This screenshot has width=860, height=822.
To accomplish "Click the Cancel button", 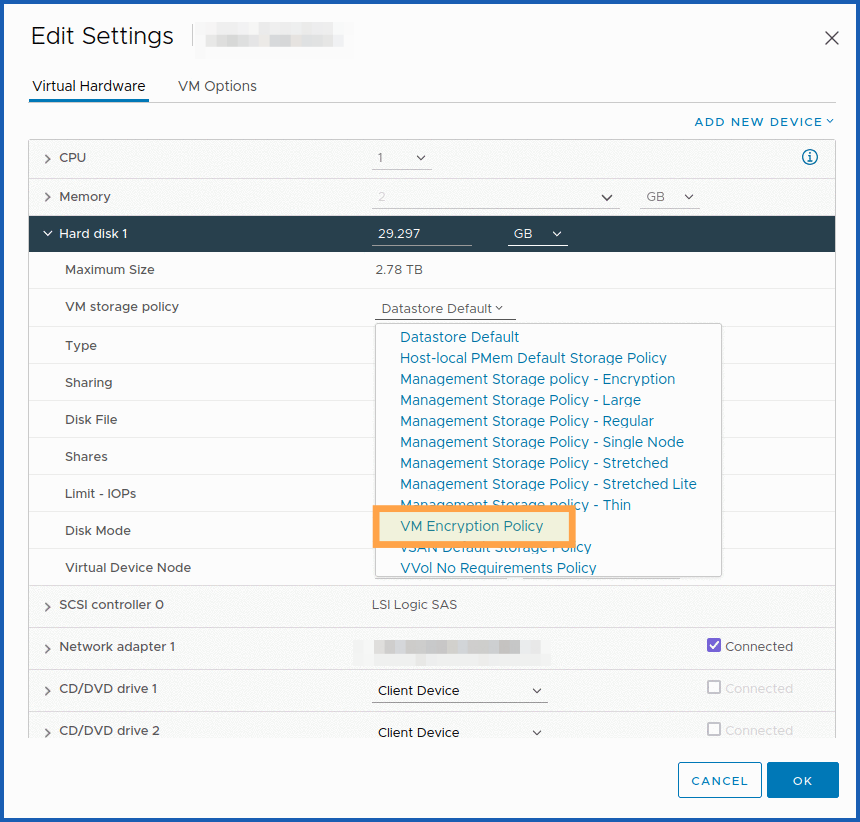I will click(719, 780).
